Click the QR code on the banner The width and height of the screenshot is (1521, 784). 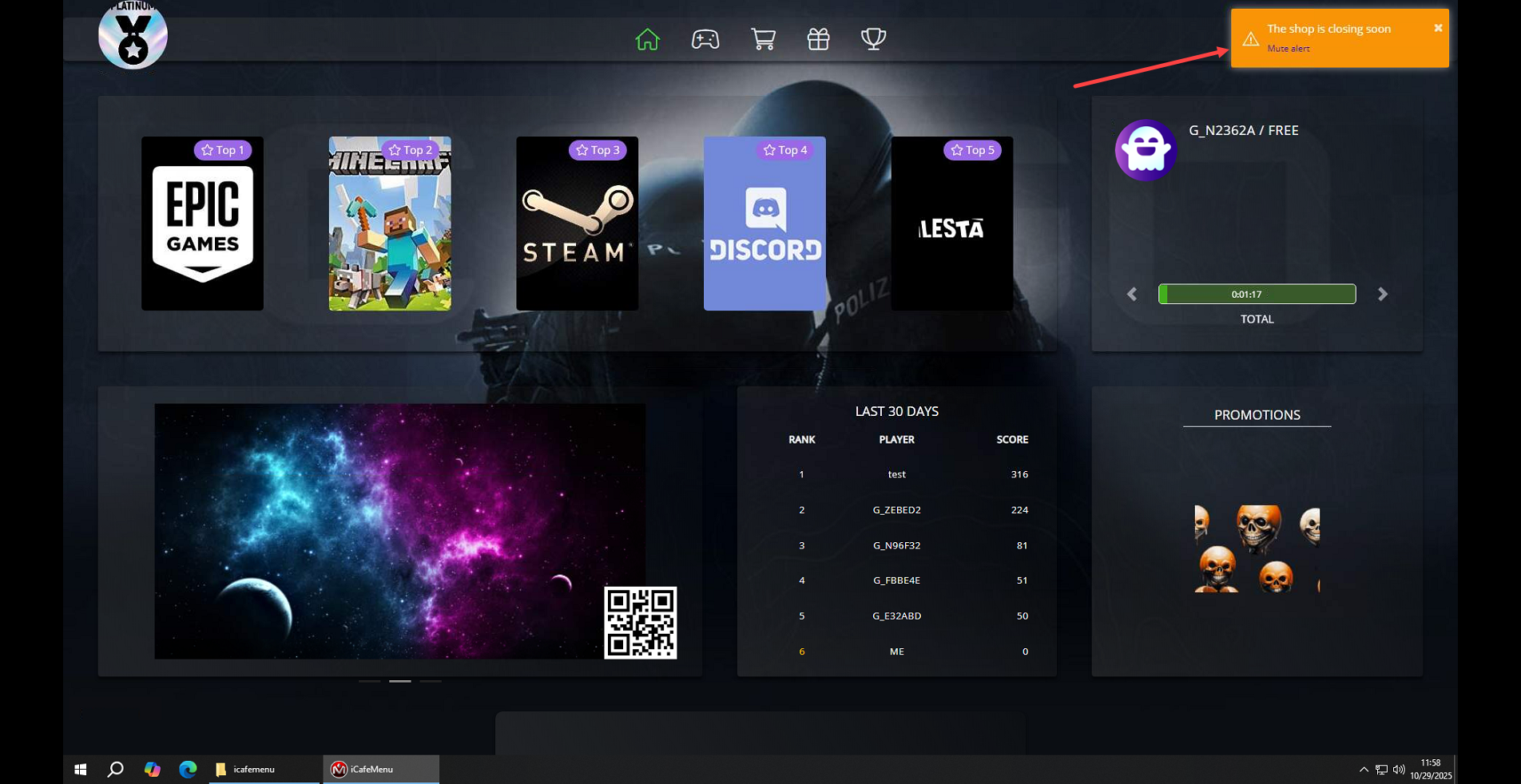[x=641, y=623]
